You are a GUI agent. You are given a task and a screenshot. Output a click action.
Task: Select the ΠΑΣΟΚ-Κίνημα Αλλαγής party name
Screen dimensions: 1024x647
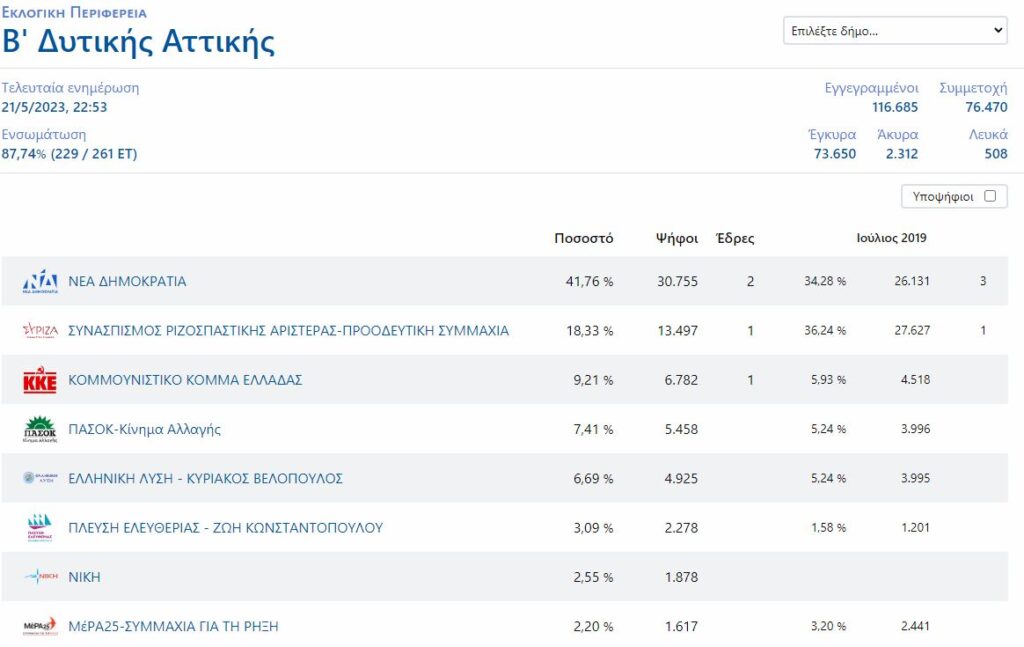pos(144,429)
